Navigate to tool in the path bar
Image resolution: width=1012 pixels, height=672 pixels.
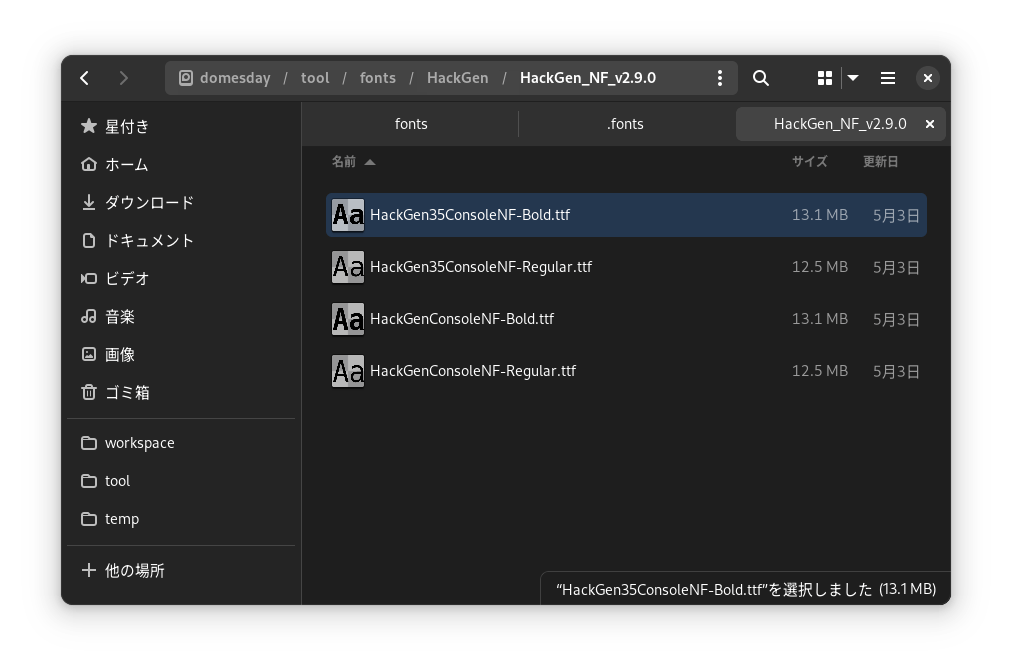click(315, 78)
